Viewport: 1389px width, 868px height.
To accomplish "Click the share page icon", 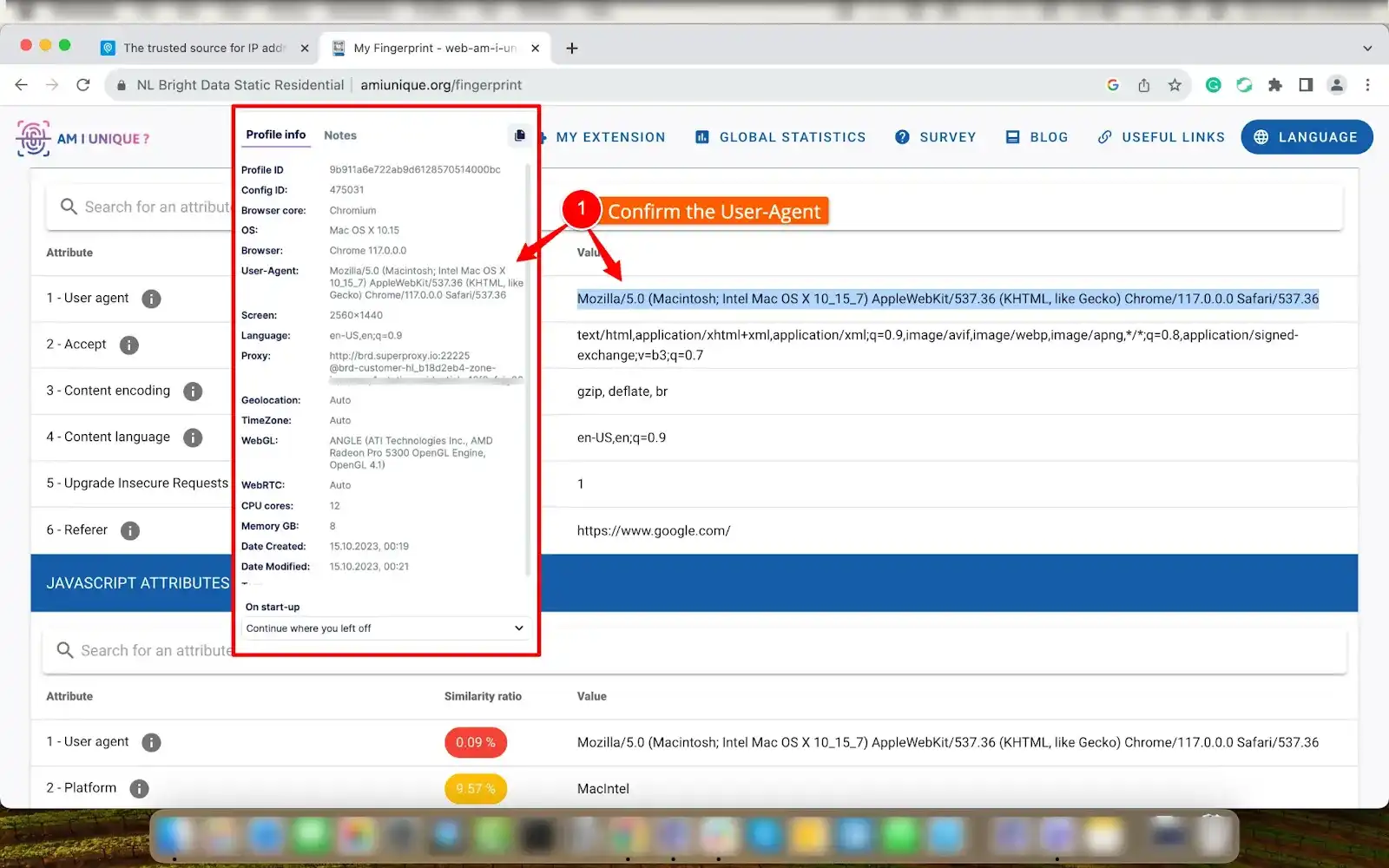I will pos(1144,85).
